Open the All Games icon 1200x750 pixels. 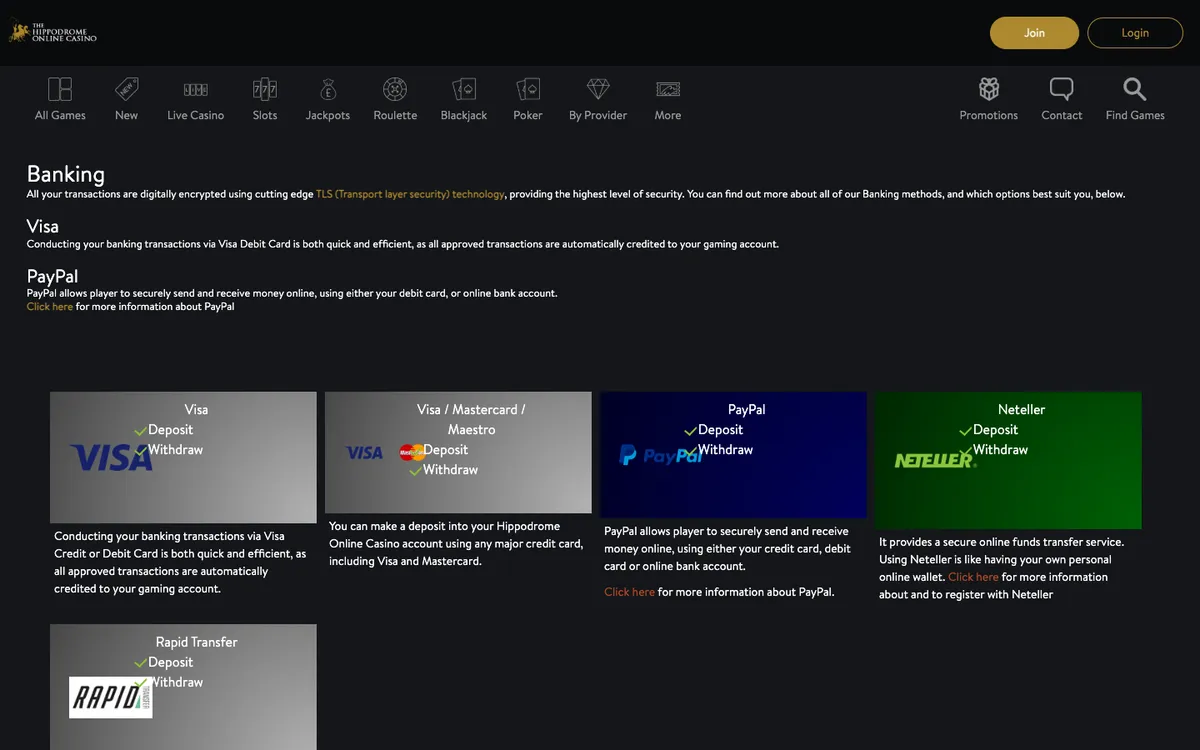[60, 89]
